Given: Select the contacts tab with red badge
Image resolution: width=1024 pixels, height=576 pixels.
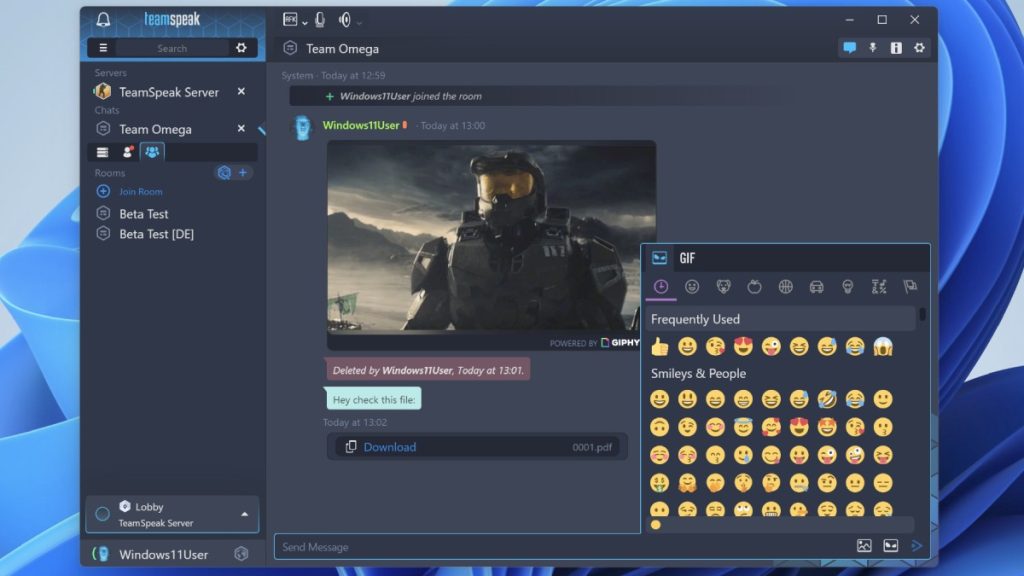Looking at the screenshot, I should tap(127, 152).
